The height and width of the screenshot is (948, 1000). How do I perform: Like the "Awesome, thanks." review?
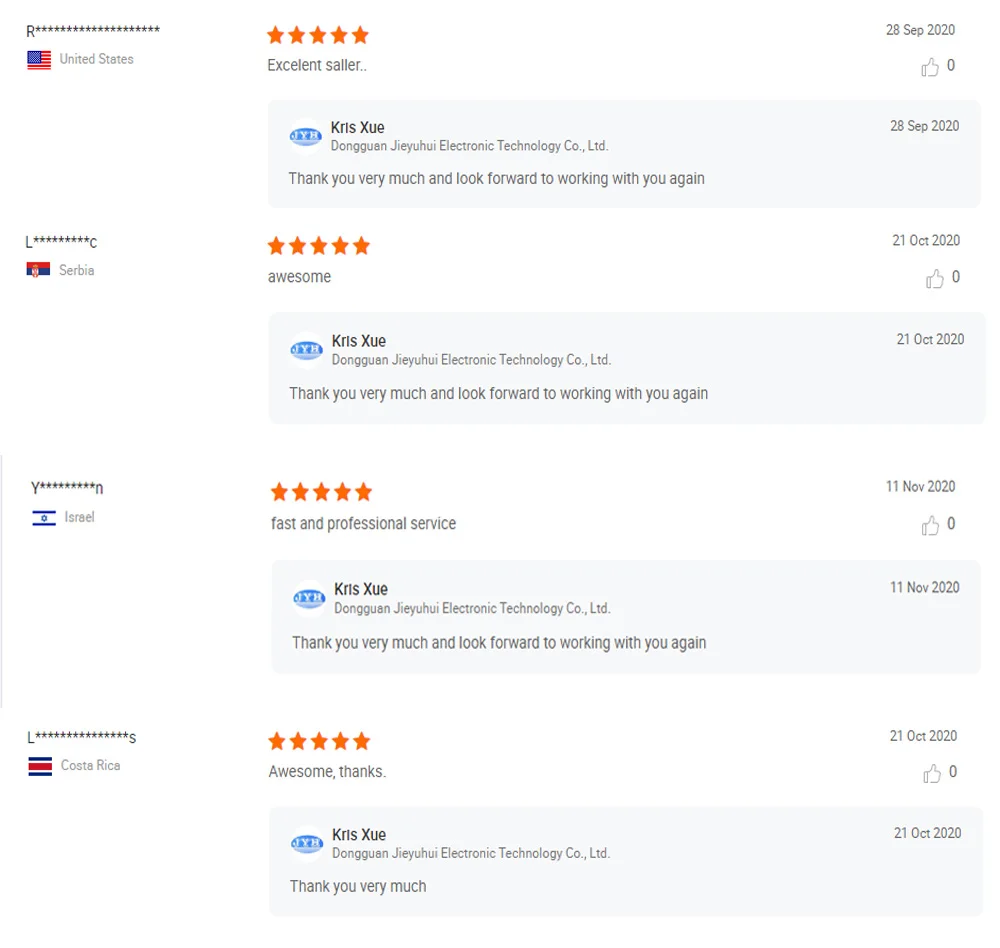932,773
